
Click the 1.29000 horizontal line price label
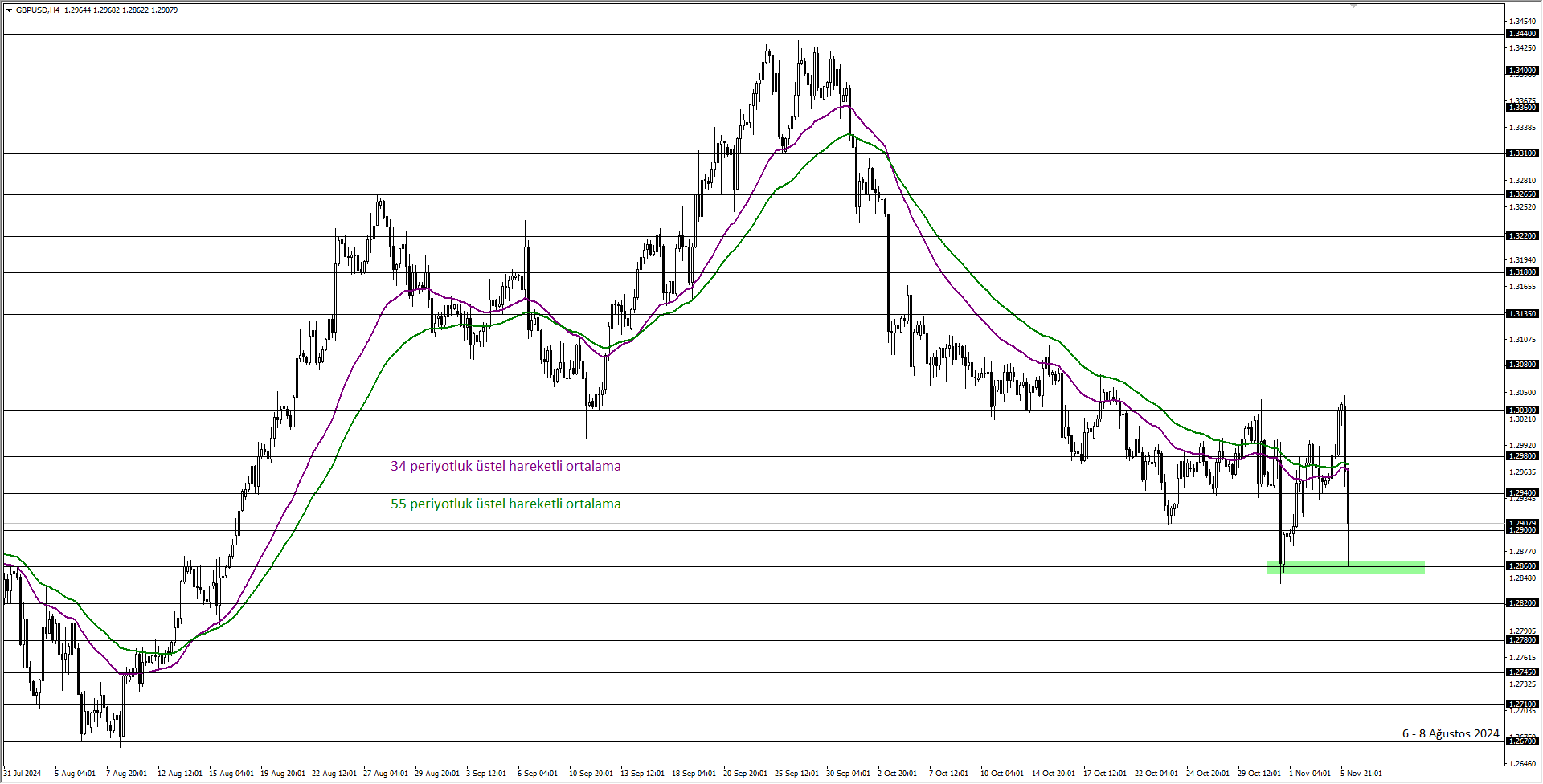pos(1522,530)
